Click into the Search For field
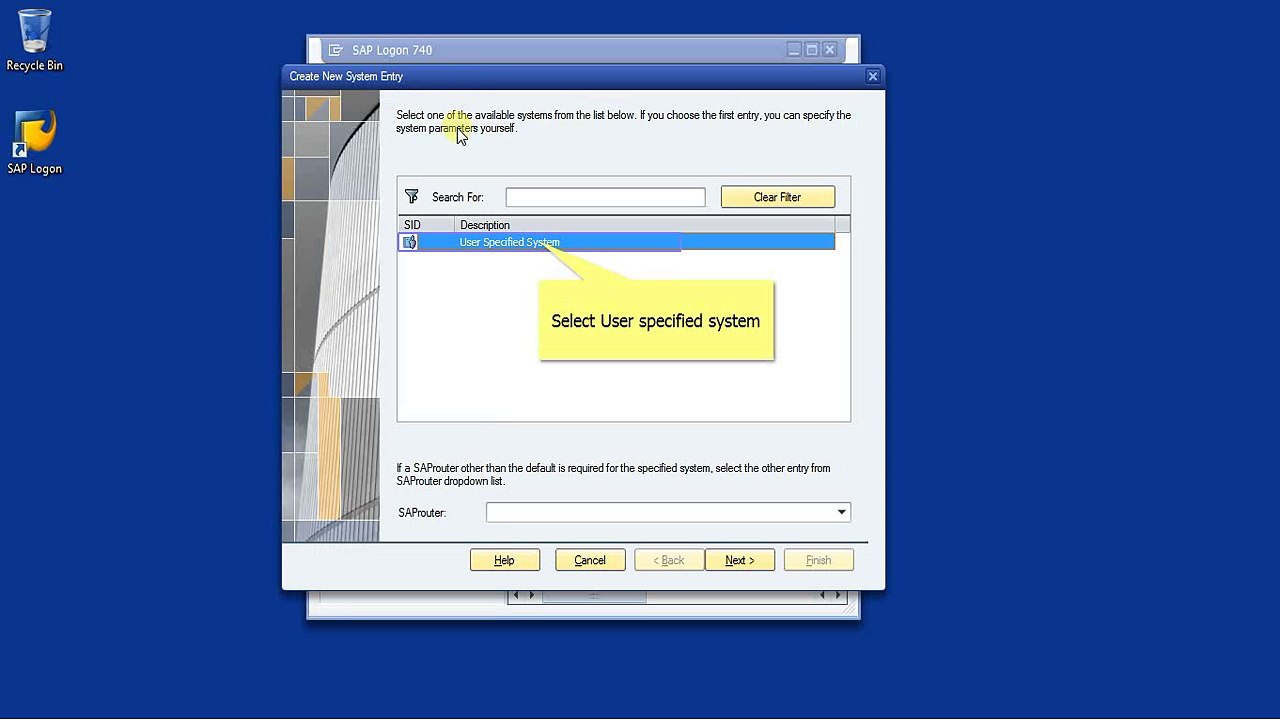The image size is (1280, 720). (x=605, y=197)
